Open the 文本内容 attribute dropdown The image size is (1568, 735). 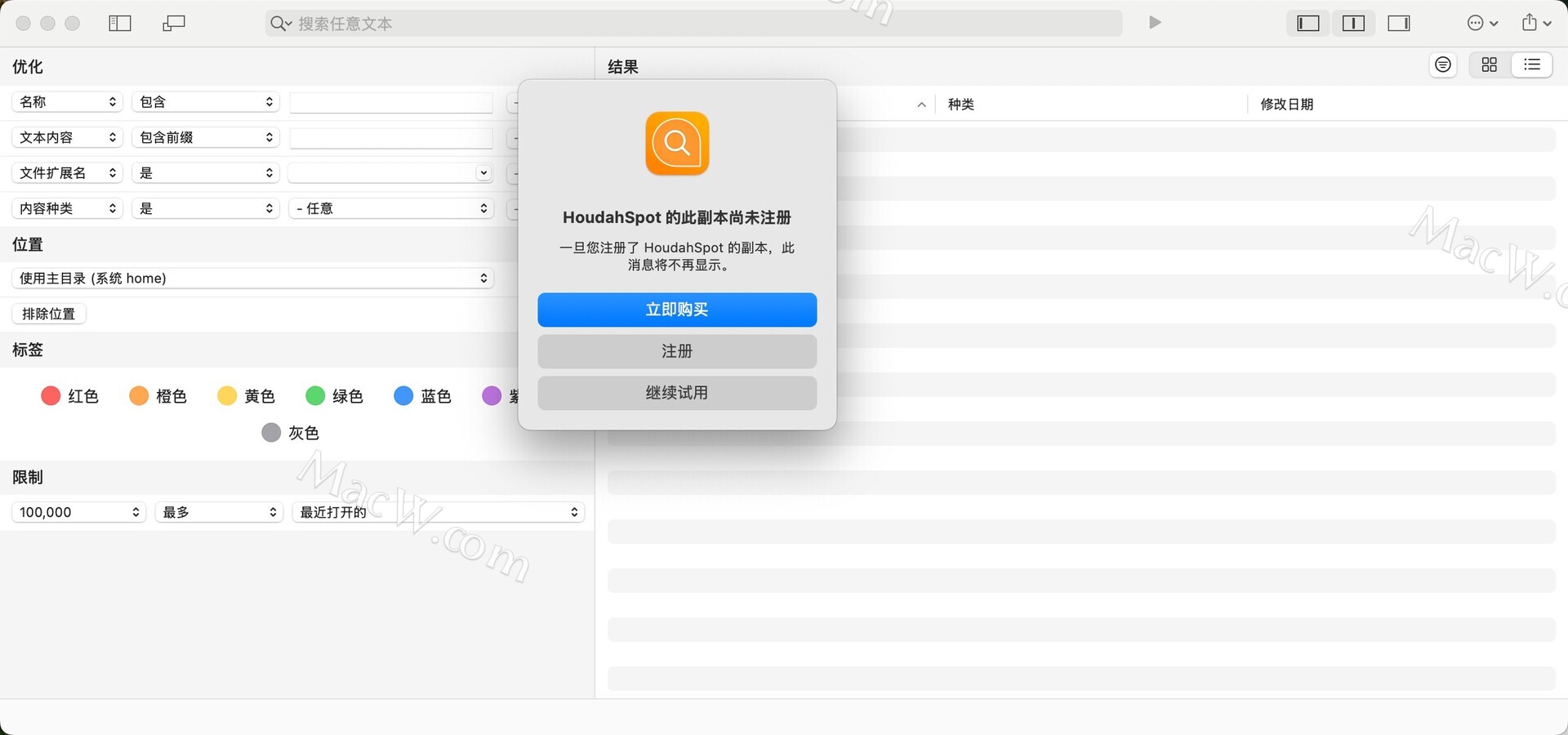coord(67,137)
